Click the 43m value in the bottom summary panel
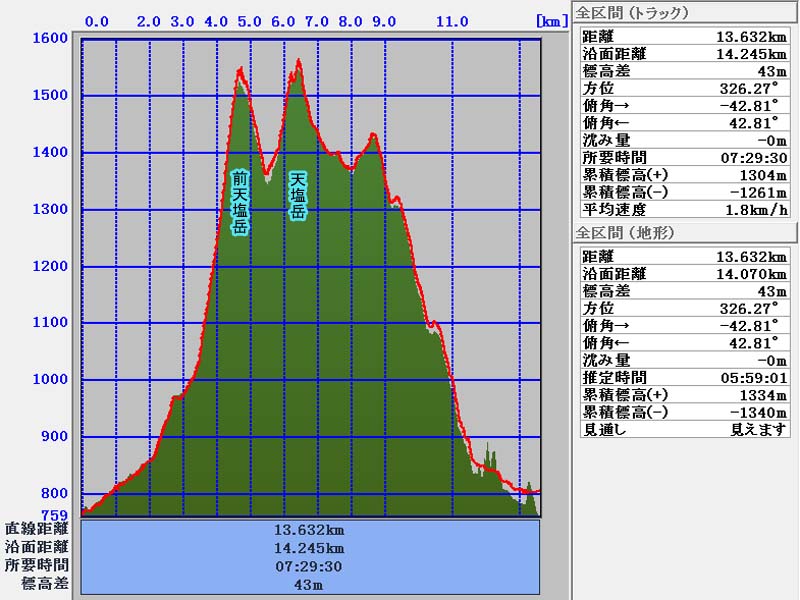The image size is (800, 600). coord(310,583)
